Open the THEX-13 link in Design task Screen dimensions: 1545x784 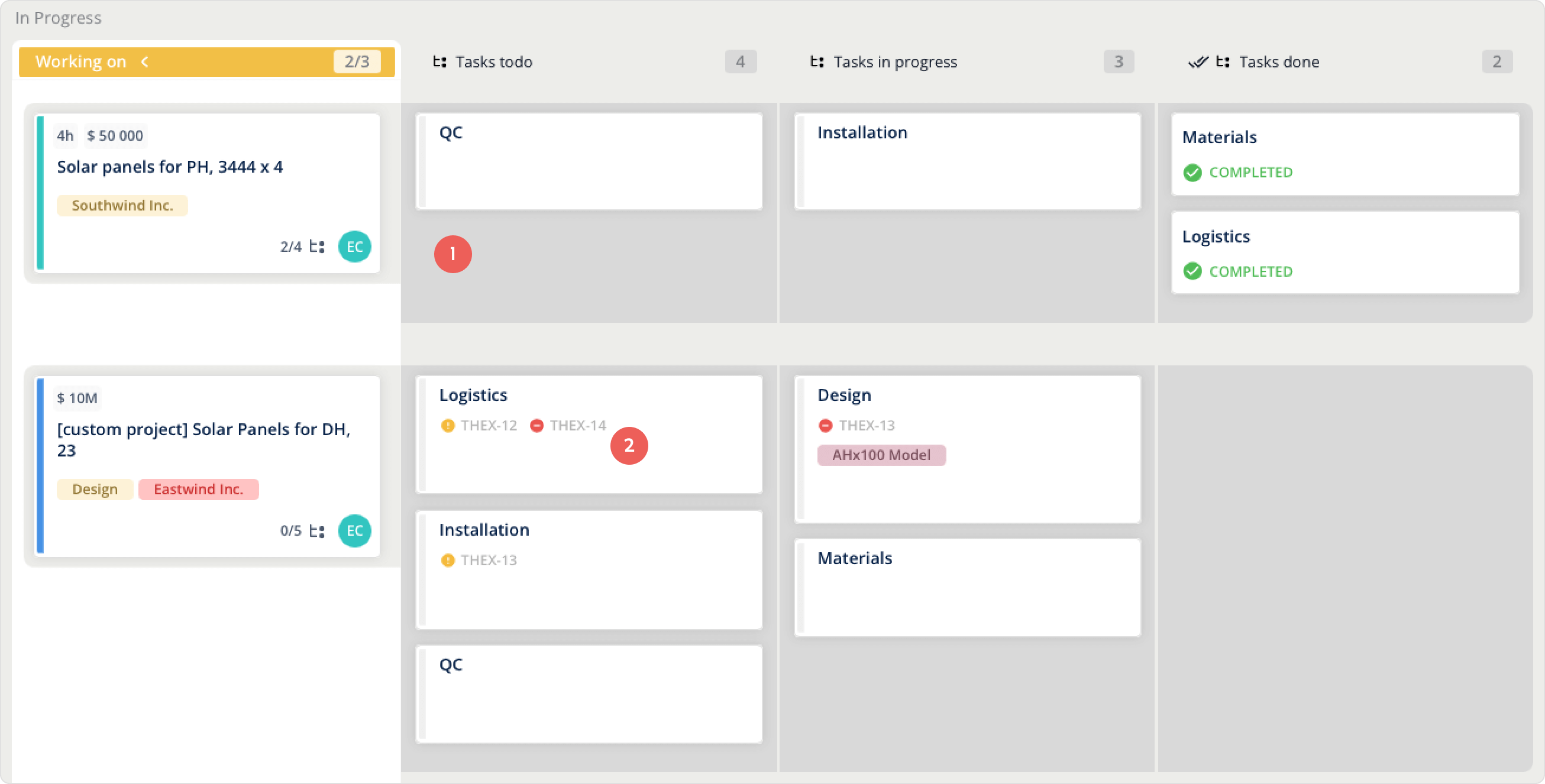[x=866, y=426]
